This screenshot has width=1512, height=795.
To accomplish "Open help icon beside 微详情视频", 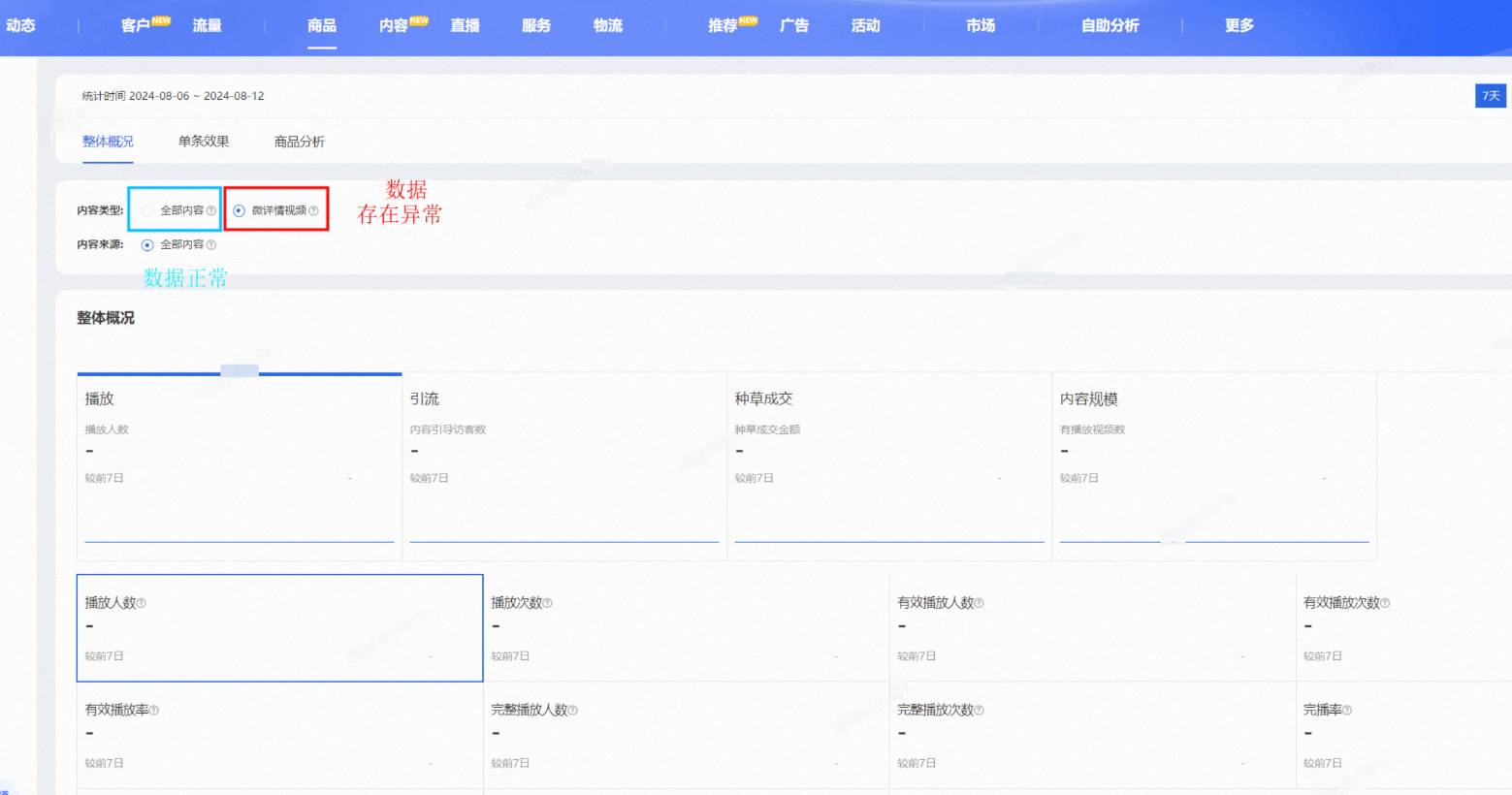I will (313, 210).
